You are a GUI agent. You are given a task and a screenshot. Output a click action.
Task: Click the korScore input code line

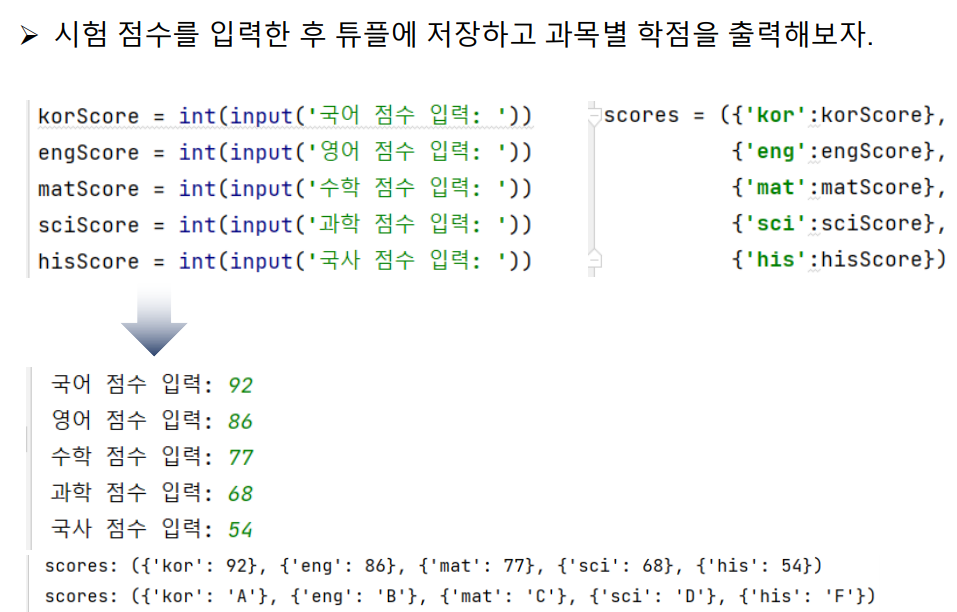[285, 115]
